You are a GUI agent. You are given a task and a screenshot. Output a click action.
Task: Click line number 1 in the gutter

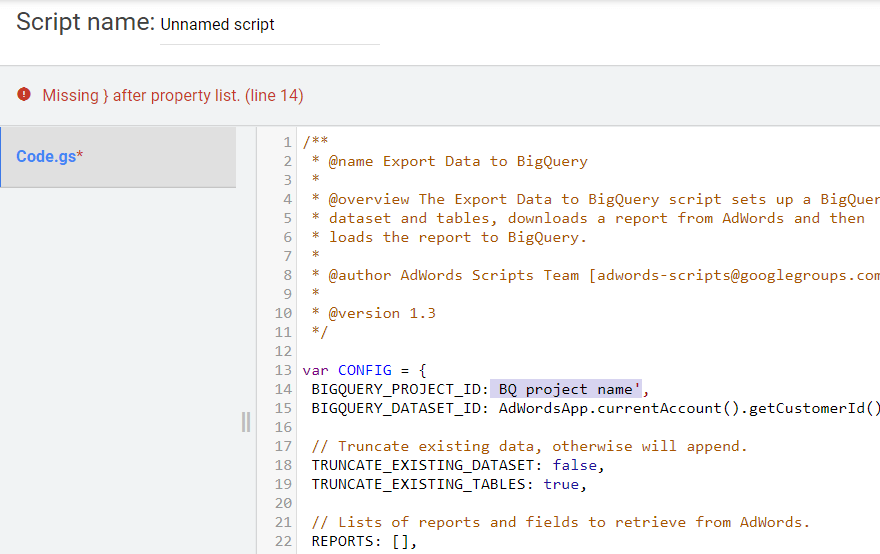point(287,143)
